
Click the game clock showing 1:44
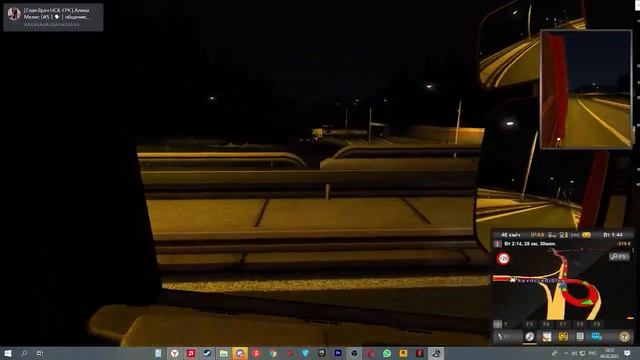pyautogui.click(x=613, y=235)
